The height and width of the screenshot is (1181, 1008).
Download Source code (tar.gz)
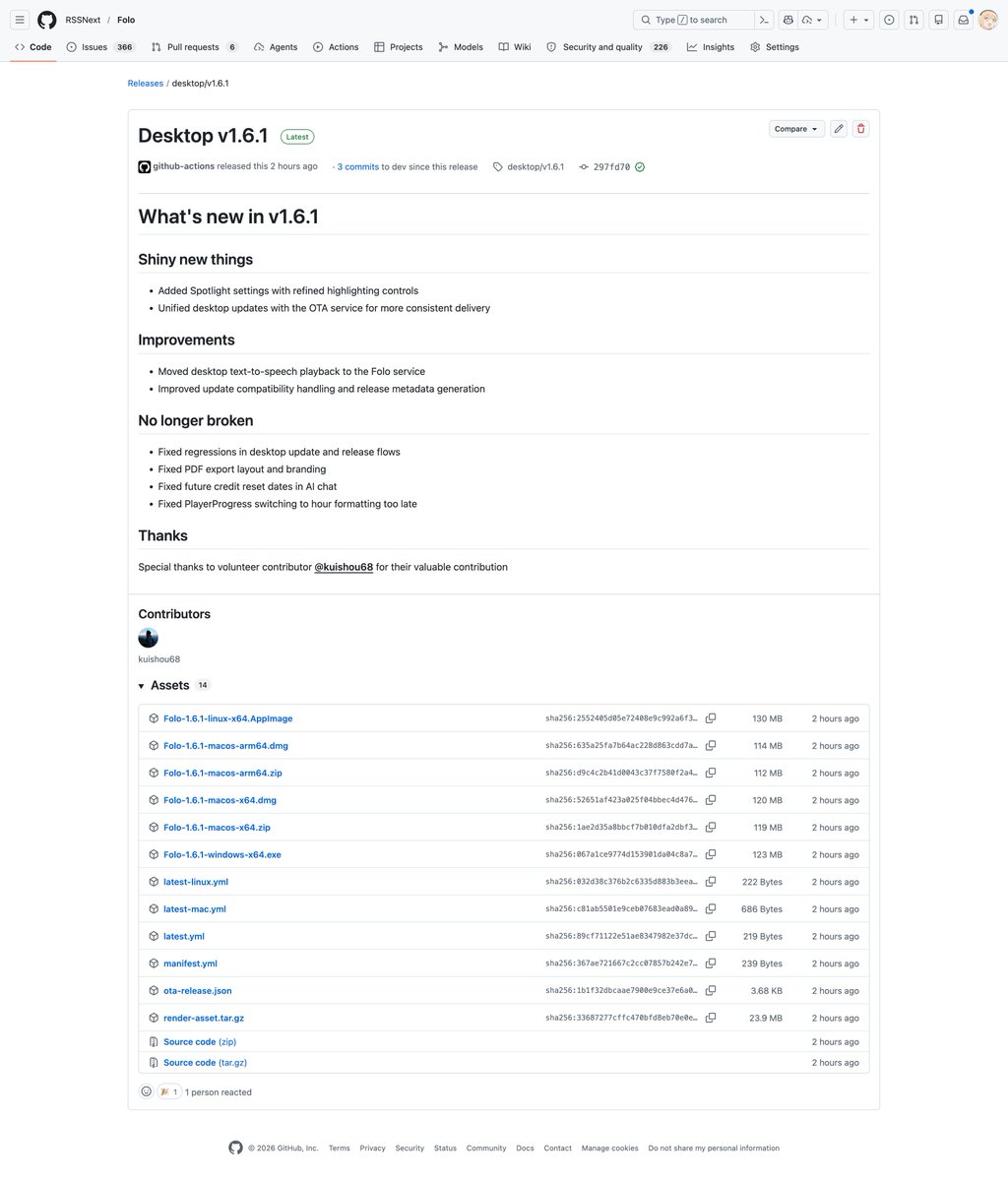tap(205, 1063)
